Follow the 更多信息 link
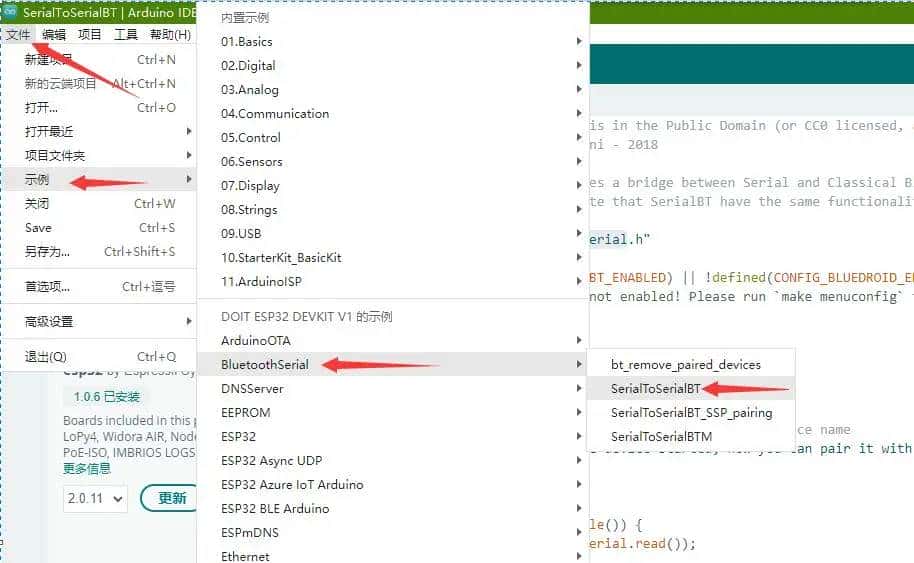This screenshot has height=563, width=914. point(87,468)
